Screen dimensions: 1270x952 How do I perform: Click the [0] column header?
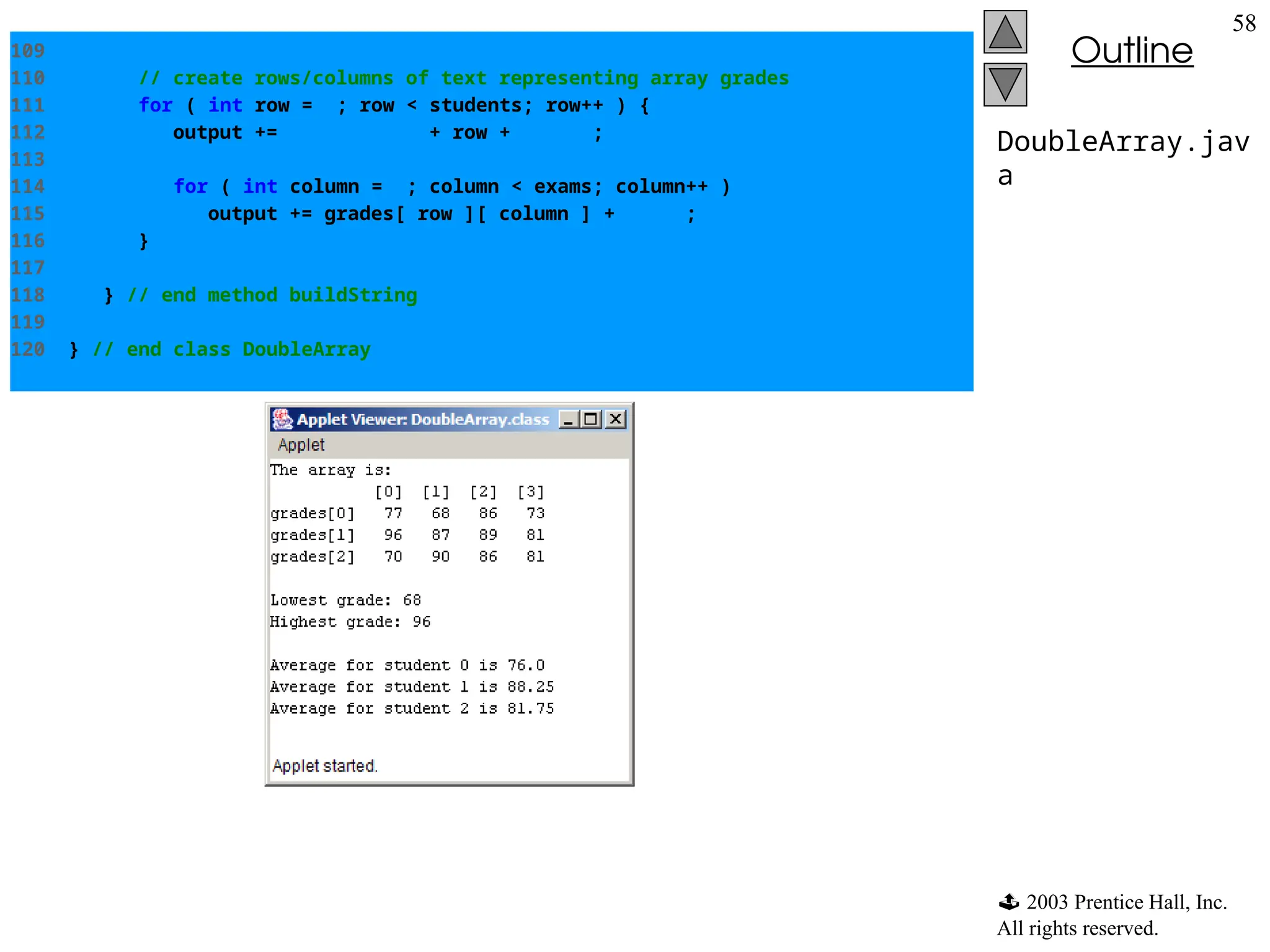(x=389, y=492)
